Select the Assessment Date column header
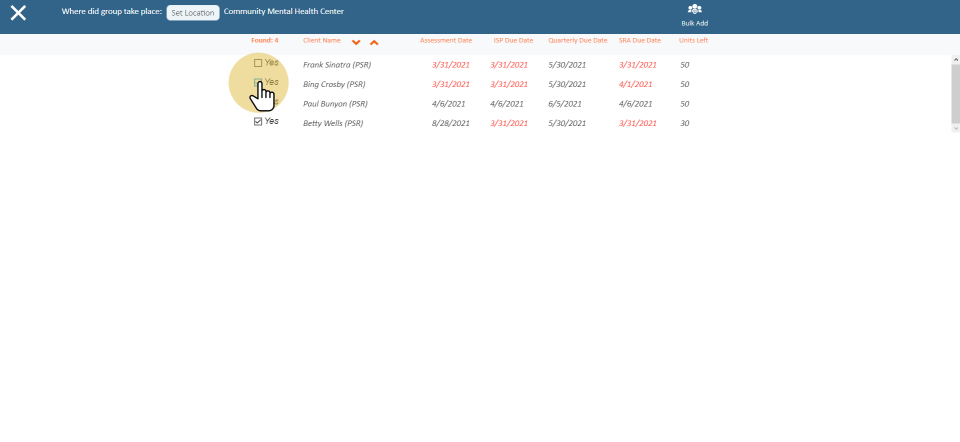The image size is (960, 442). tap(445, 41)
